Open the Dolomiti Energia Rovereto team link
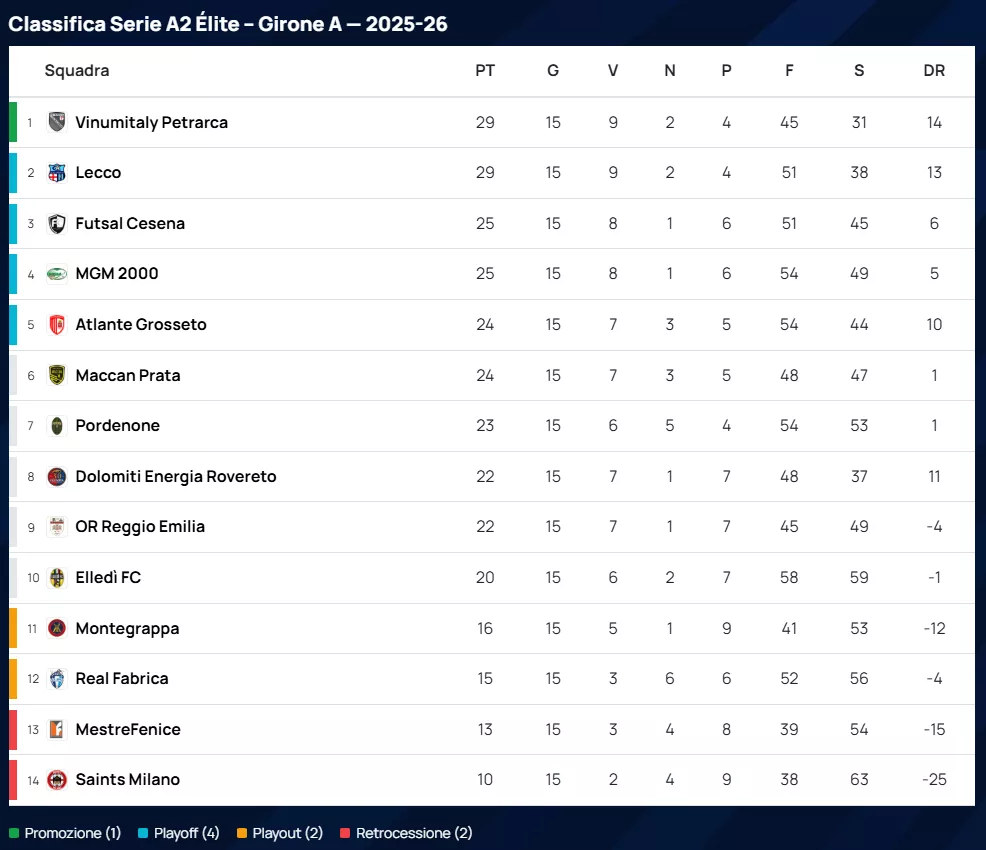Viewport: 986px width, 850px height. point(176,476)
